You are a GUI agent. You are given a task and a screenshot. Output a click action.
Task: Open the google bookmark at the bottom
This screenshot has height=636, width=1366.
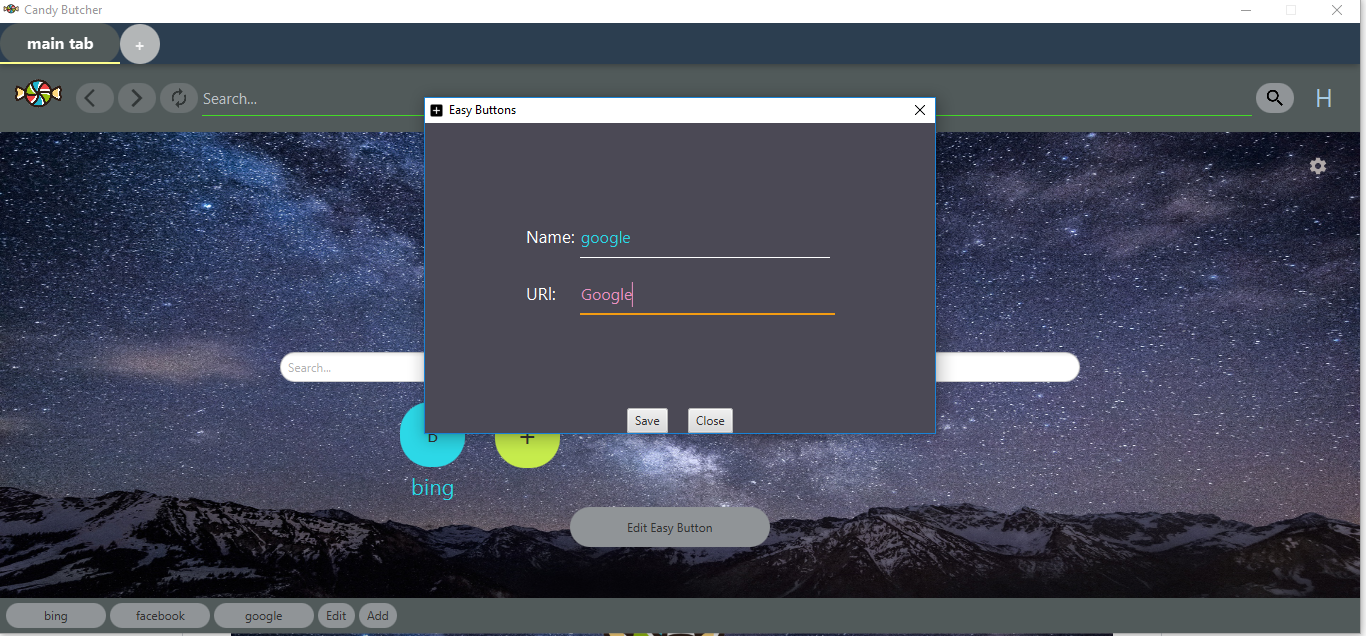263,615
